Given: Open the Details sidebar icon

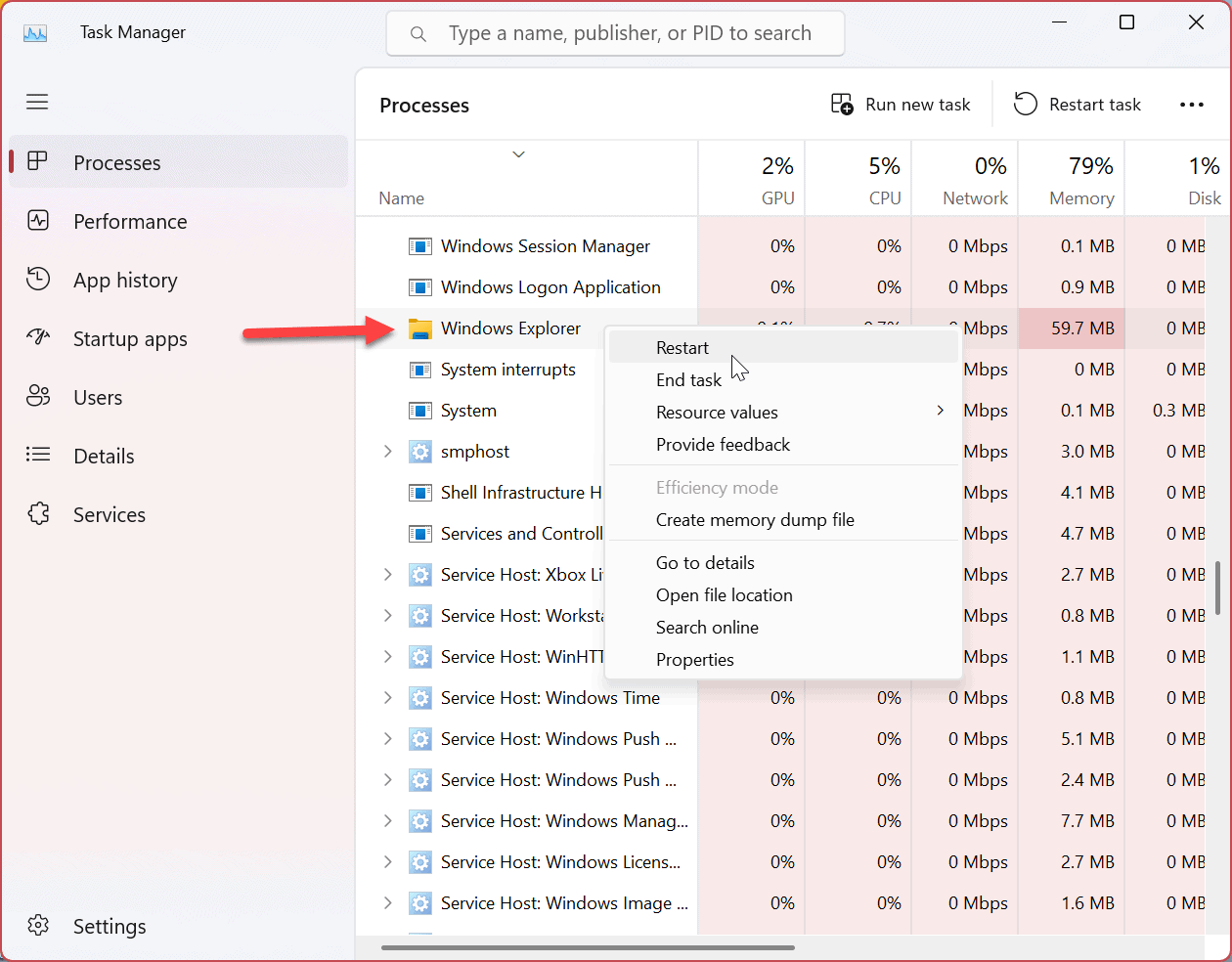Looking at the screenshot, I should click(38, 456).
